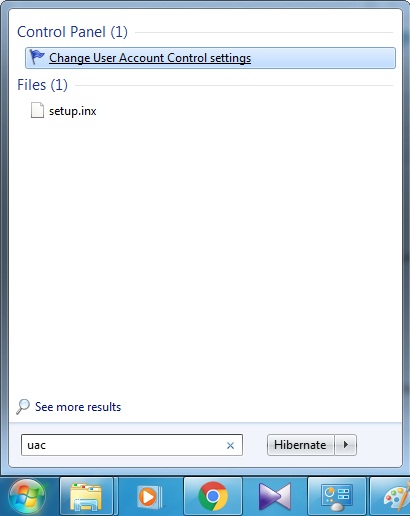Click the Control Panel (1) group header

(72, 32)
